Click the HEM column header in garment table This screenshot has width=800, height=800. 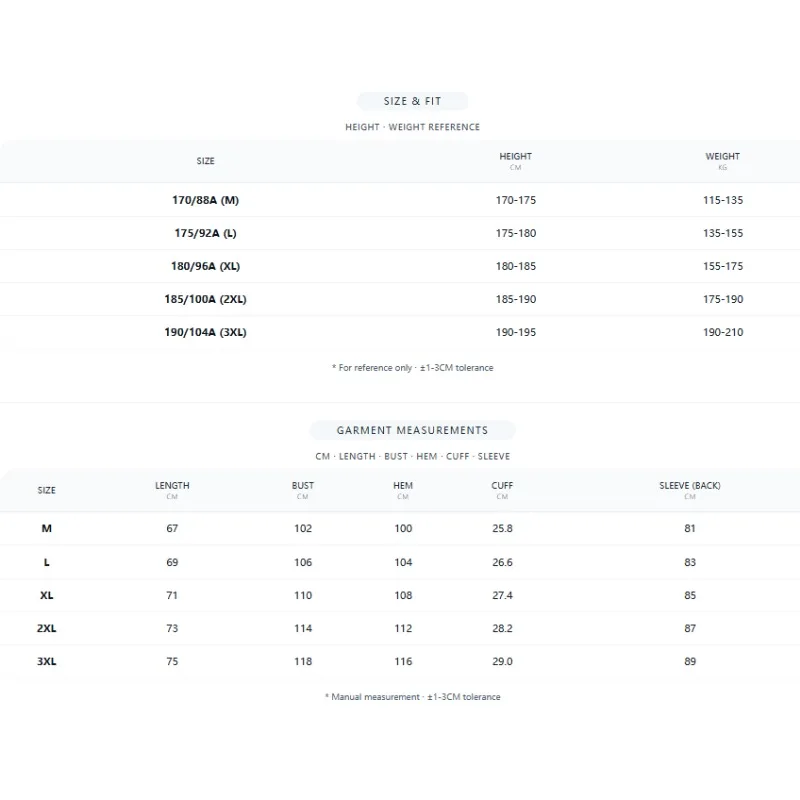click(403, 486)
